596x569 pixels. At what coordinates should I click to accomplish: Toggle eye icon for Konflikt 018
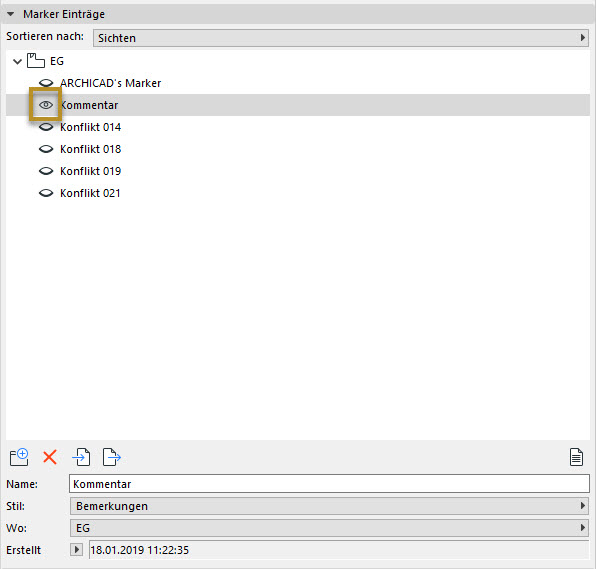click(46, 149)
